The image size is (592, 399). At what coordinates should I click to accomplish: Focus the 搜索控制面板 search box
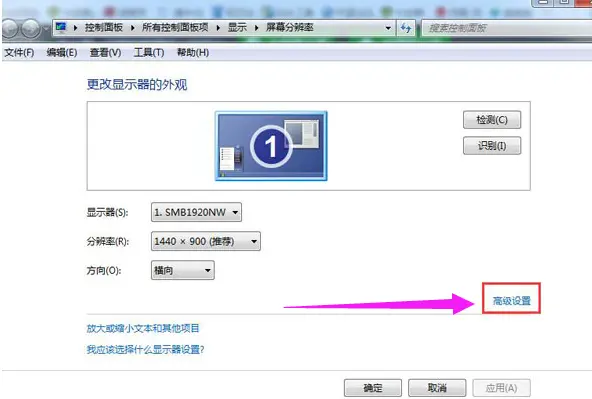506,28
